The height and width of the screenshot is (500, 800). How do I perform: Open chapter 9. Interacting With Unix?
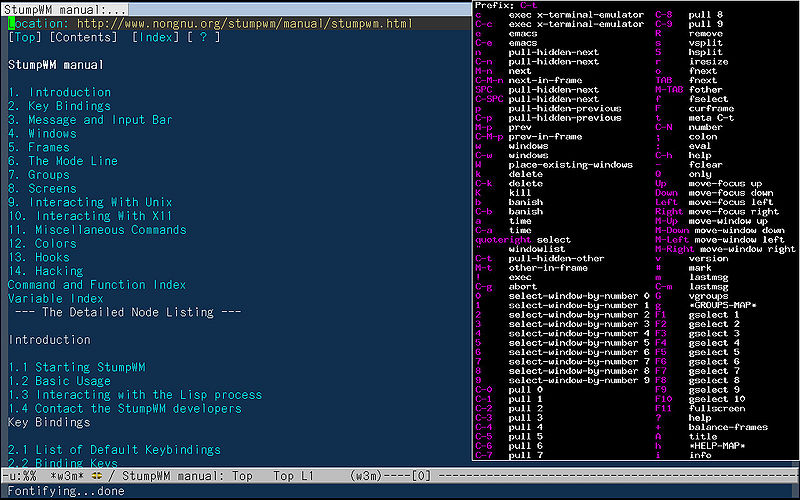90,203
